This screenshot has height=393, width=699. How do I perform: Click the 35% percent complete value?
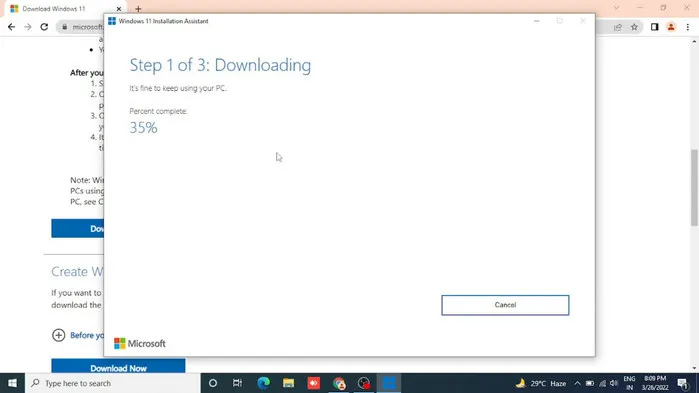click(x=144, y=128)
